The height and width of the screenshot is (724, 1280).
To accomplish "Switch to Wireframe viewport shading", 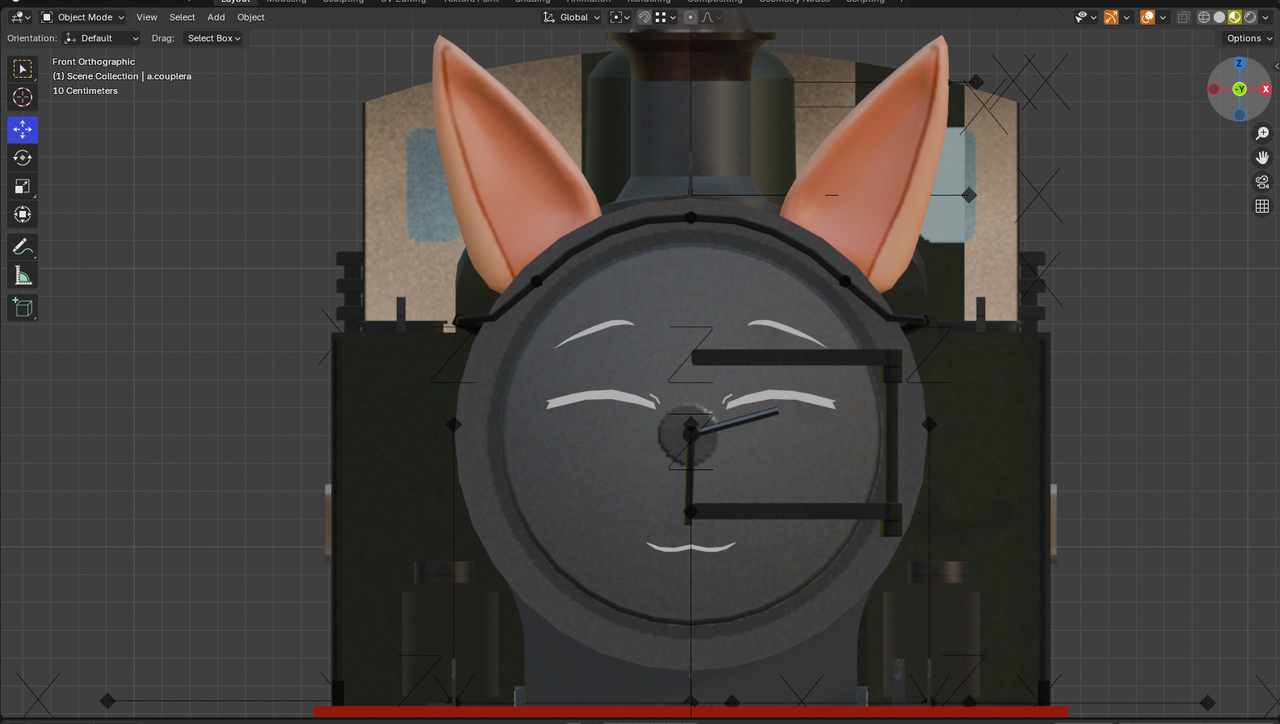I will click(x=1204, y=17).
